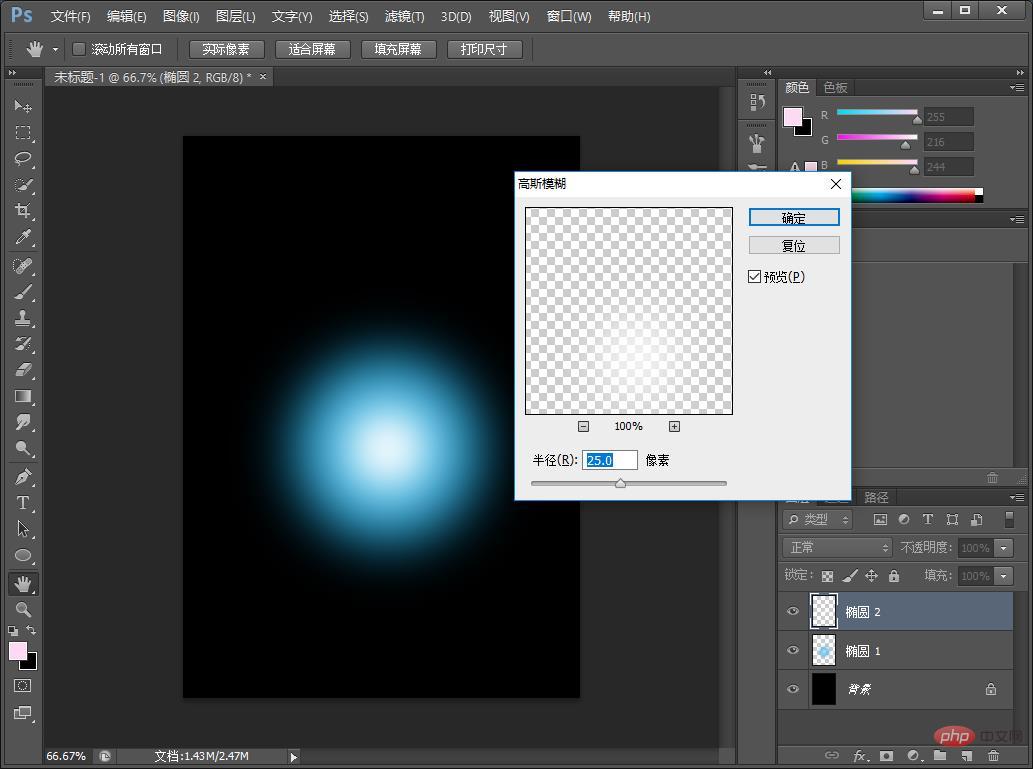Zoom out the blur preview
Image resolution: width=1033 pixels, height=769 pixels.
584,426
